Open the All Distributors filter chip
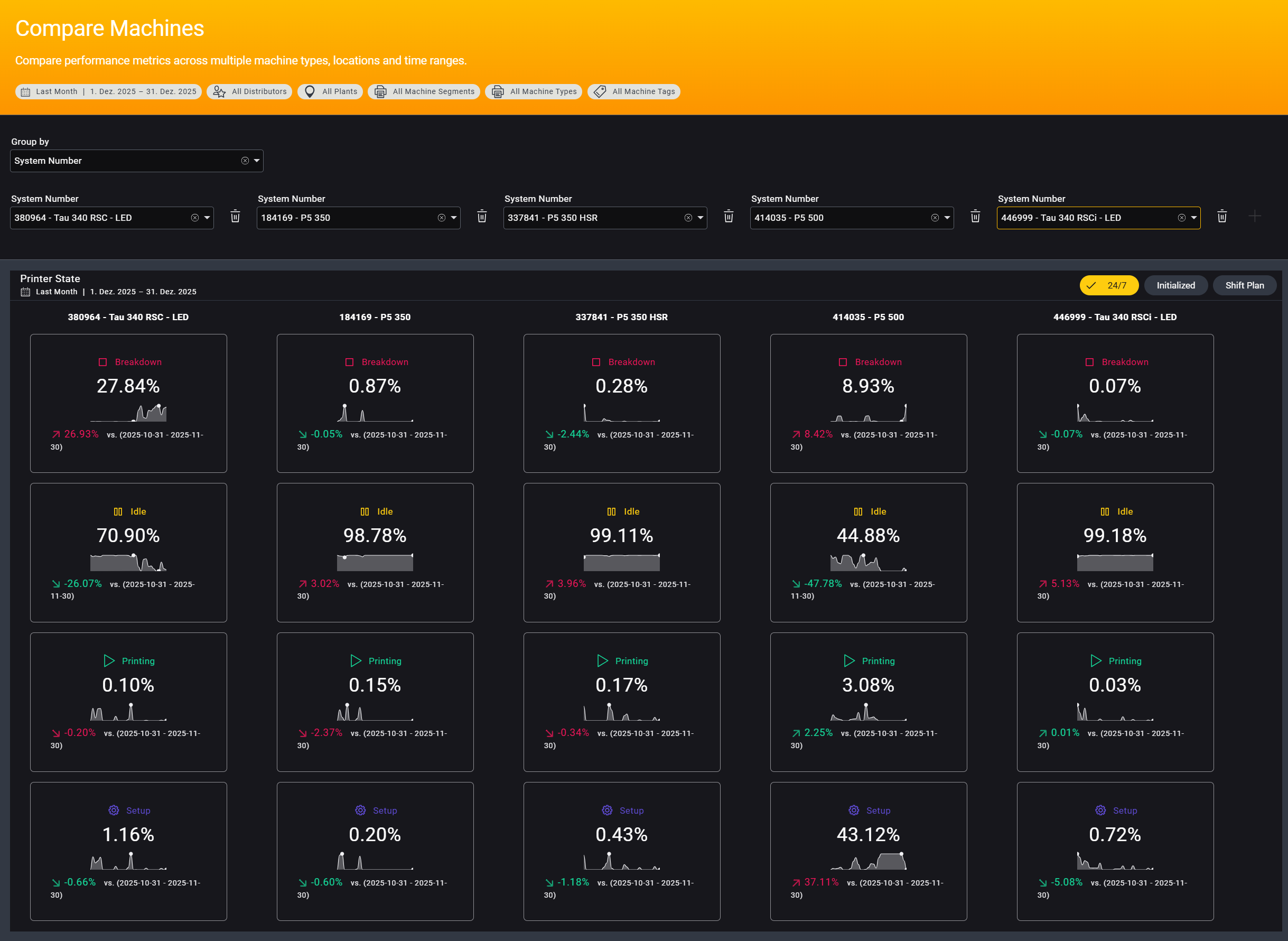Viewport: 1288px width, 941px height. coord(249,92)
